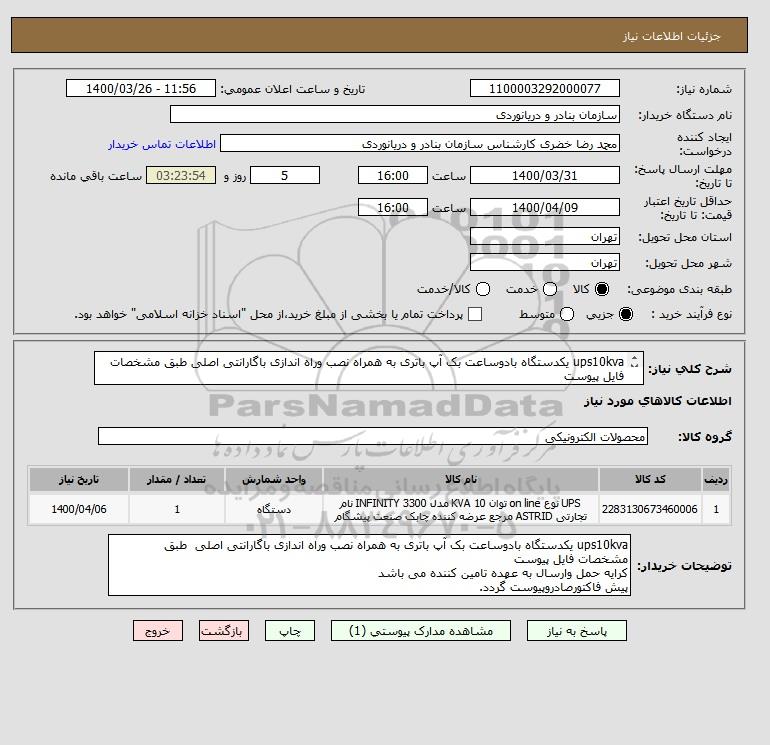Image resolution: width=770 pixels, height=745 pixels.
Task: Click the استان محل تحویل field تهران
Action: click(545, 237)
